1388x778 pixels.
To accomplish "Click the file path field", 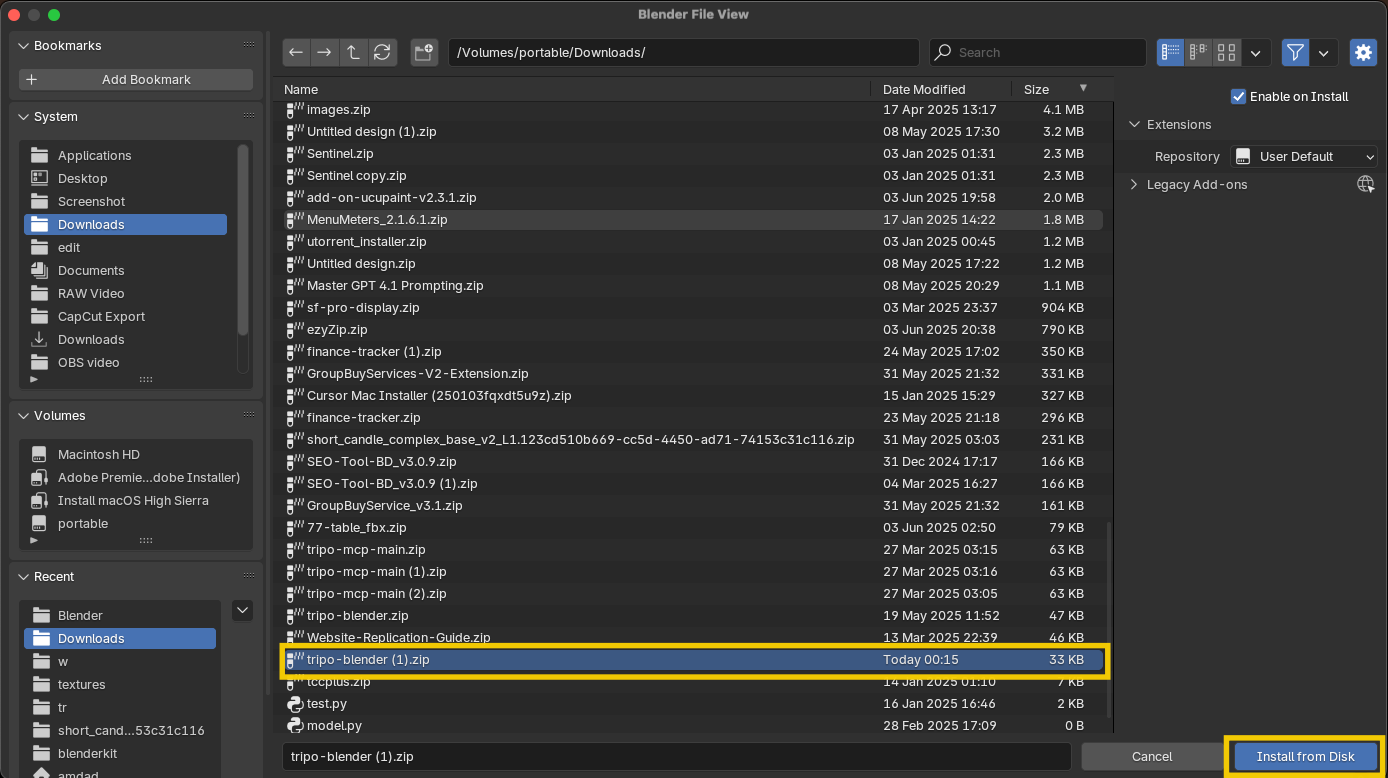I will tap(684, 52).
